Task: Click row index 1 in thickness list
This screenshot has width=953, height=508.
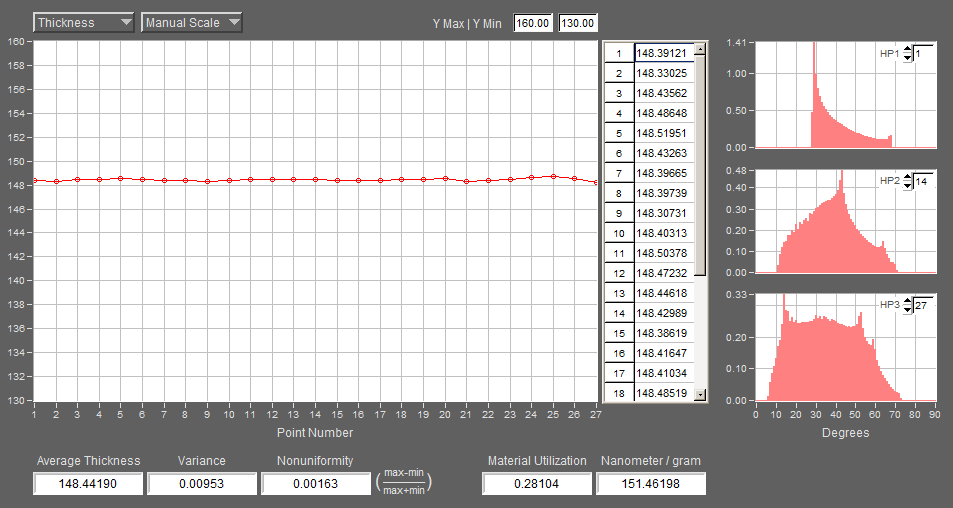Action: pyautogui.click(x=619, y=53)
